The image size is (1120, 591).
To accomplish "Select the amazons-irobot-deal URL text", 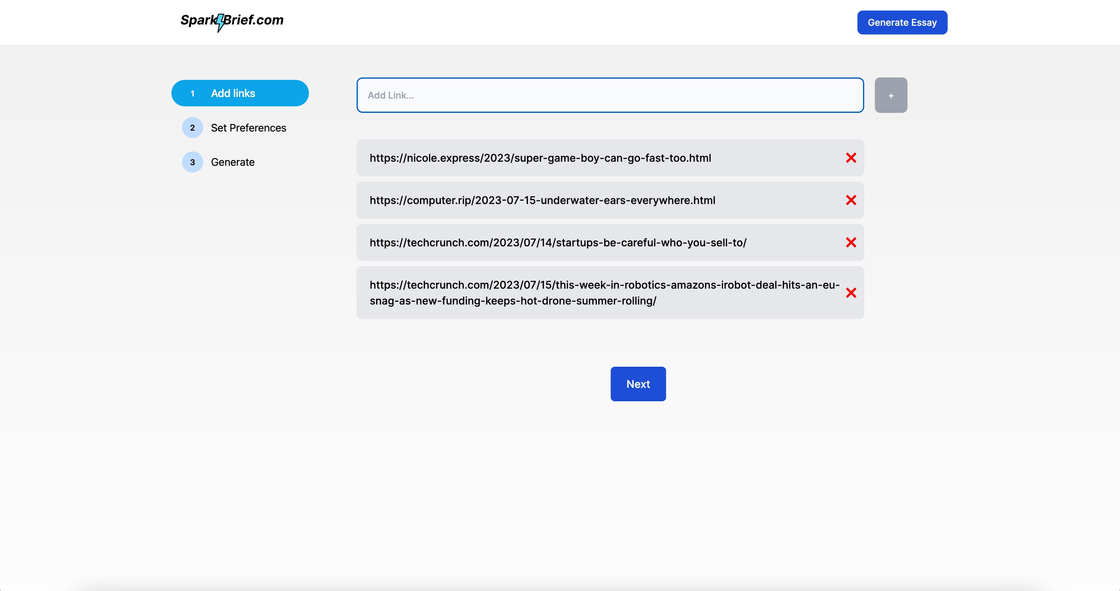I will coord(603,292).
